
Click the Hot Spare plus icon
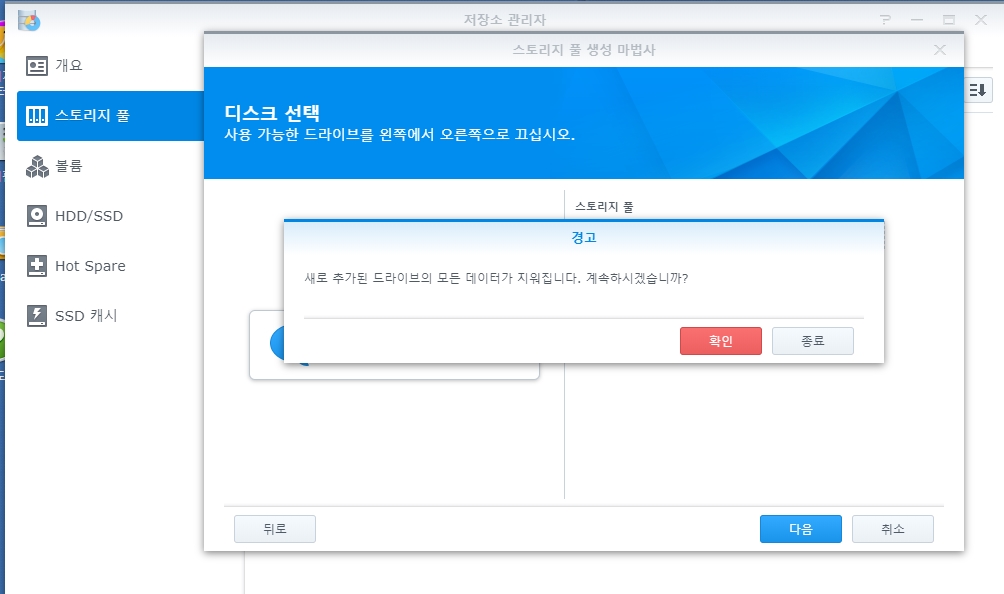[36, 266]
